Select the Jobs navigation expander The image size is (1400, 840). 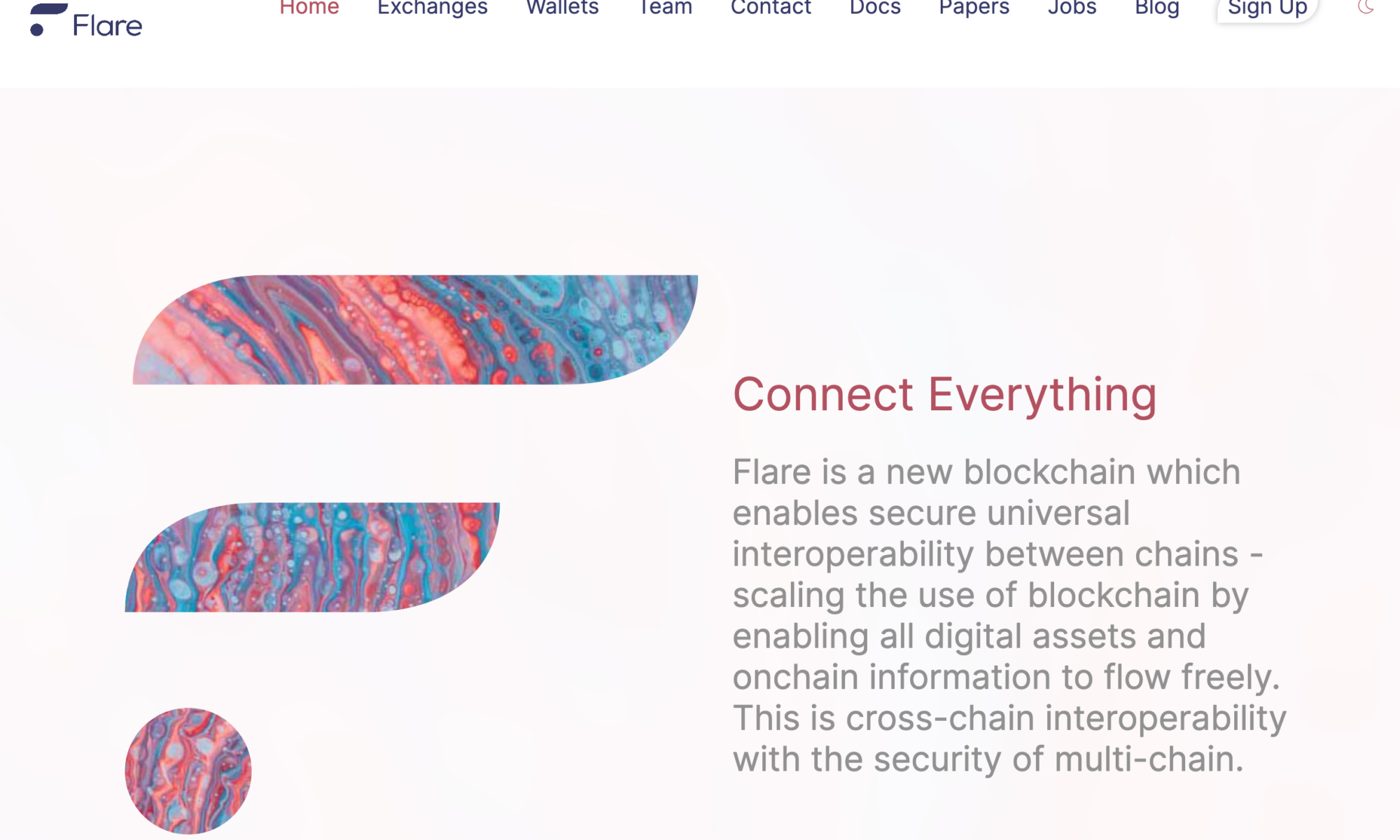pyautogui.click(x=1072, y=9)
